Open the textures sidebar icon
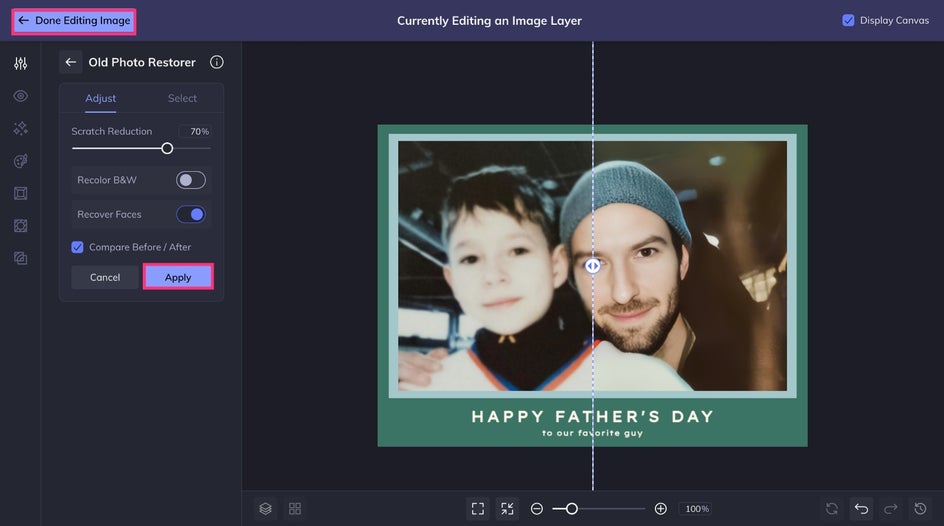Viewport: 944px width, 526px height. point(20,258)
